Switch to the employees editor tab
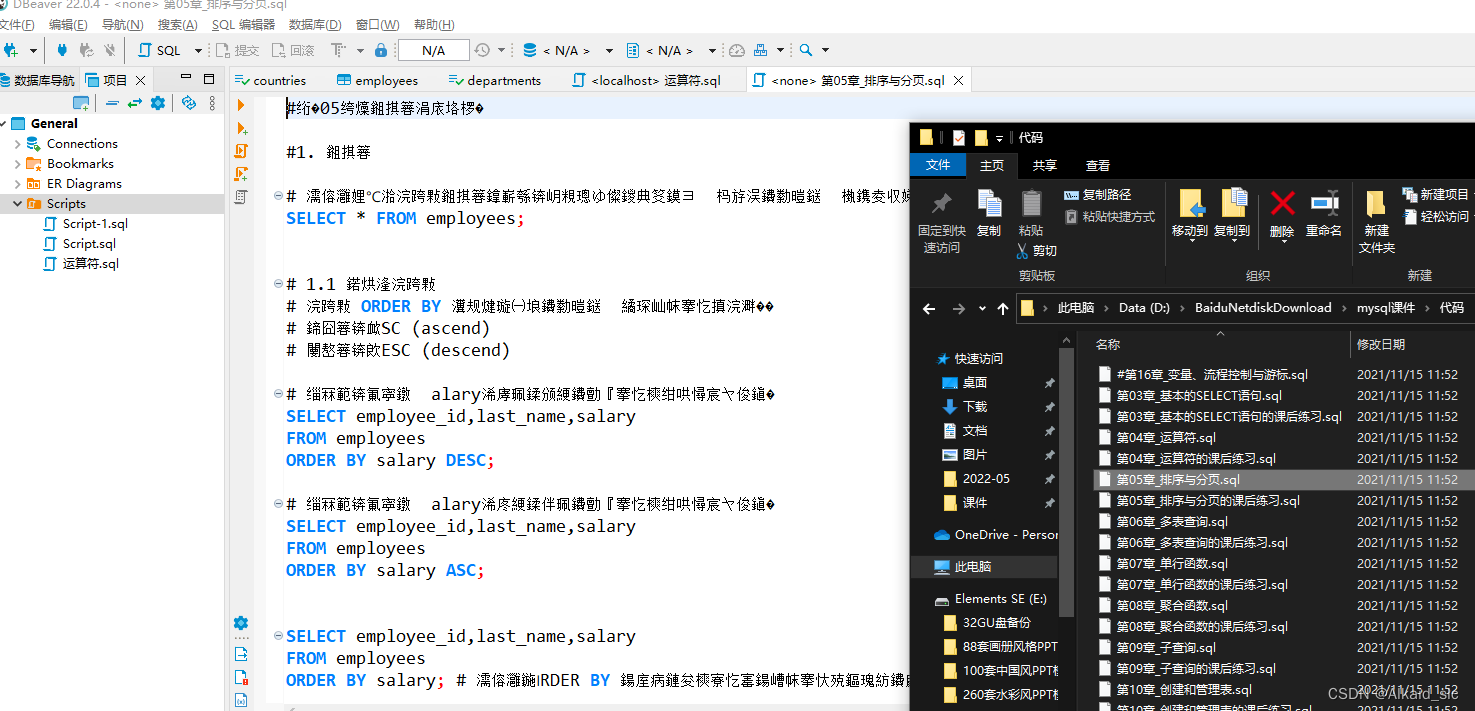The height and width of the screenshot is (711, 1475). coord(377,80)
